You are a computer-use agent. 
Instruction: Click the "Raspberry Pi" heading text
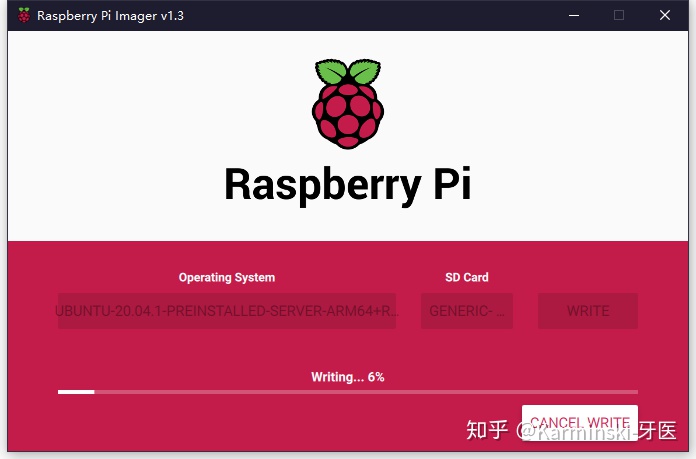click(x=348, y=185)
